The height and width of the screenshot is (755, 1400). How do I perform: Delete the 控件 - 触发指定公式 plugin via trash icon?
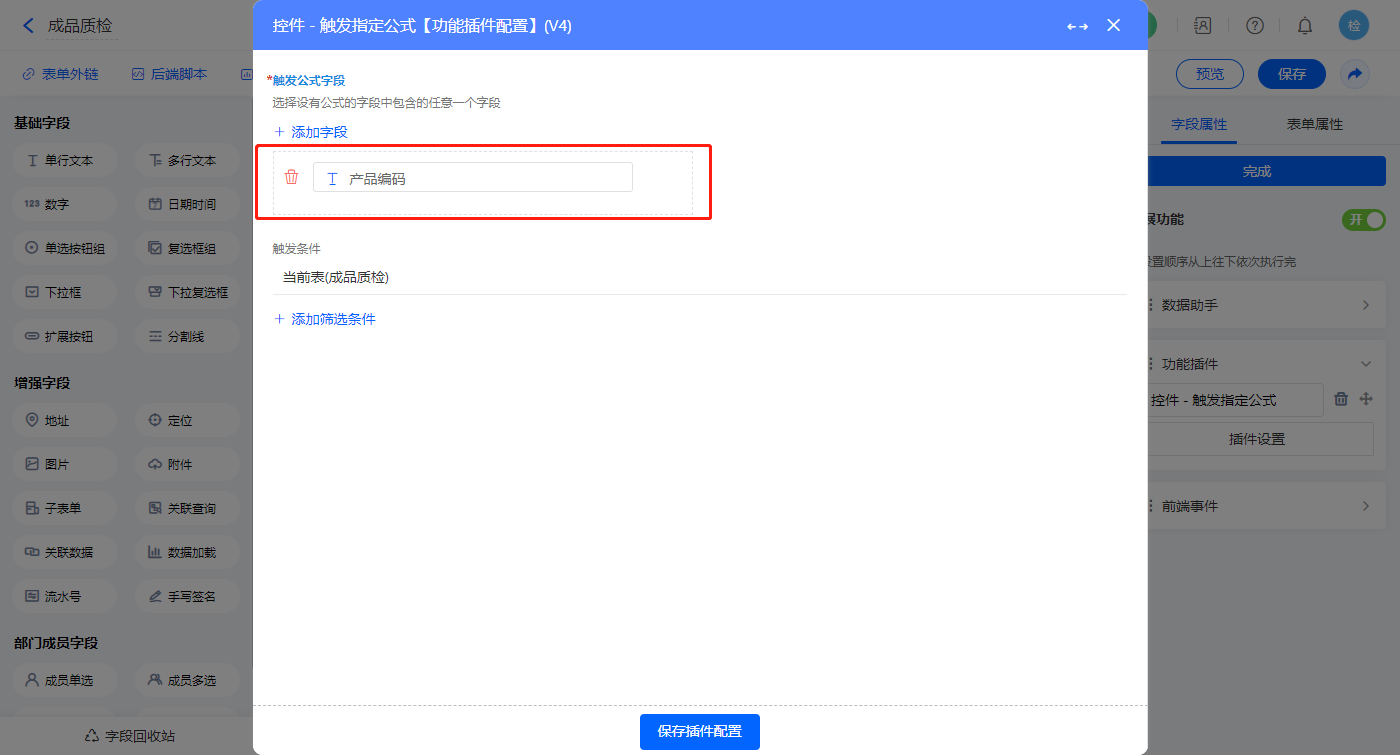pyautogui.click(x=1342, y=399)
